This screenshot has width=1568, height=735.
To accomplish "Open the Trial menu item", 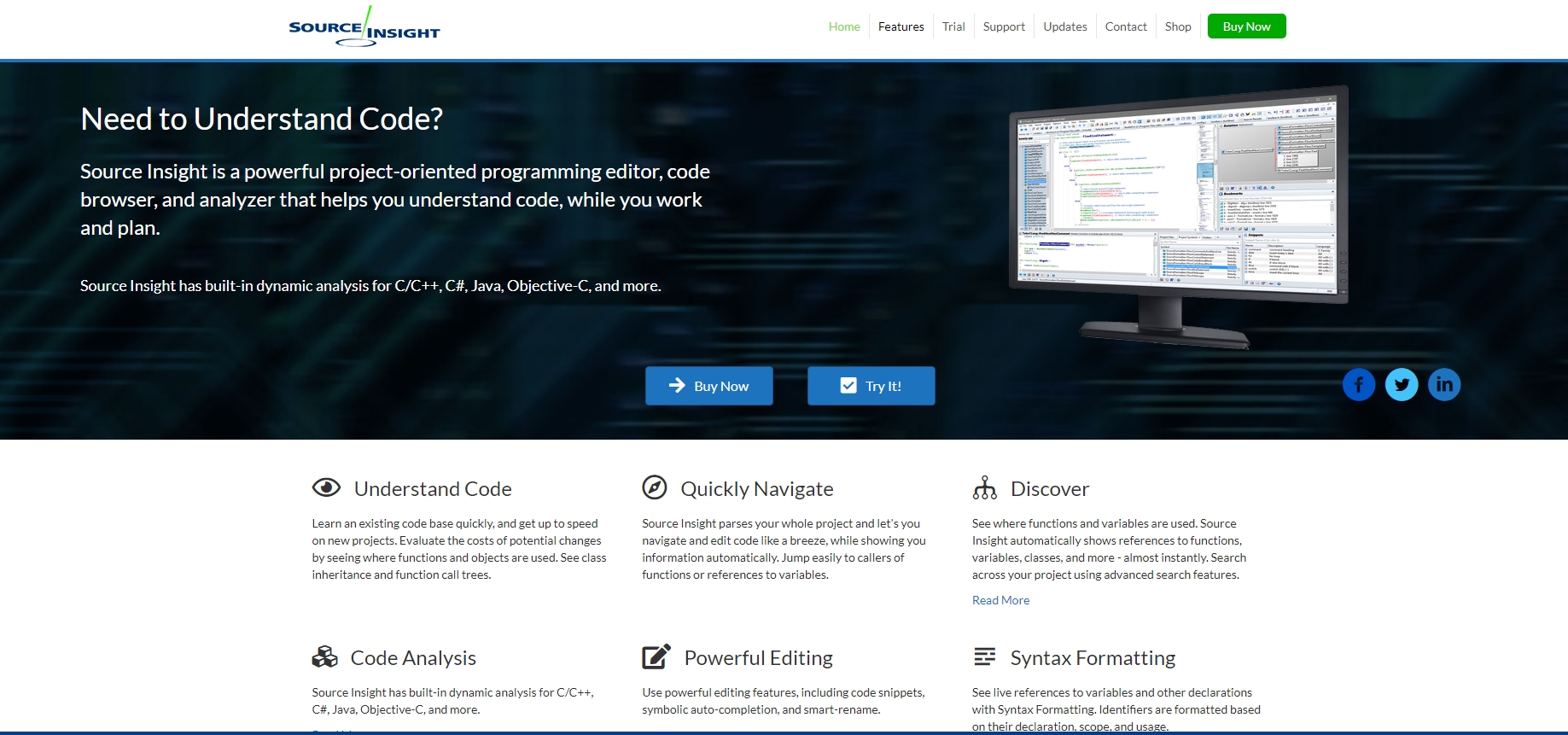I will pos(953,26).
